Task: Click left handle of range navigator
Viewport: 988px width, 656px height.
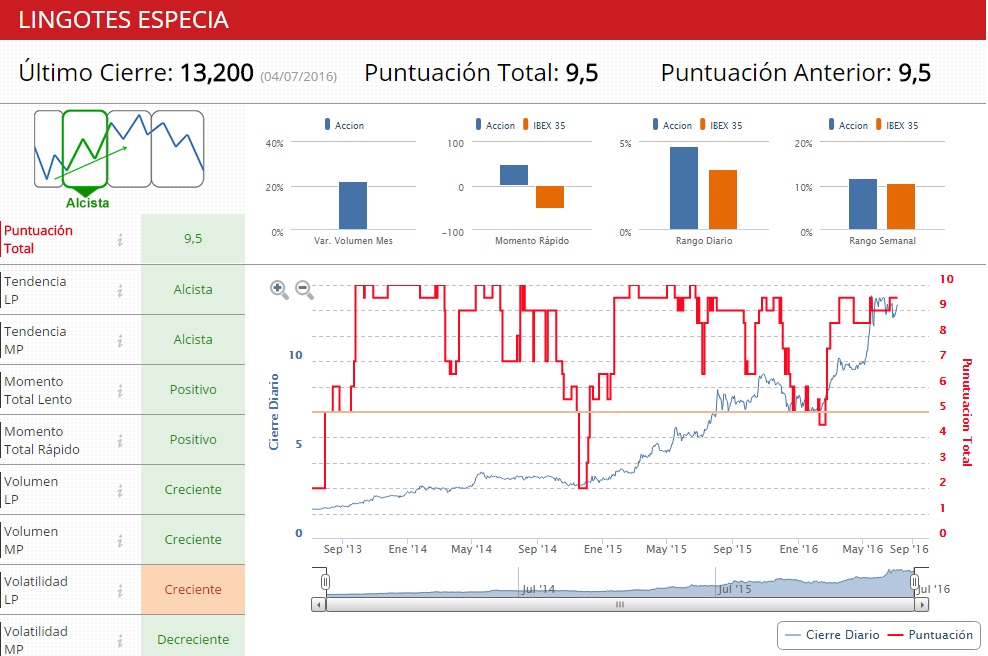Action: (x=325, y=582)
